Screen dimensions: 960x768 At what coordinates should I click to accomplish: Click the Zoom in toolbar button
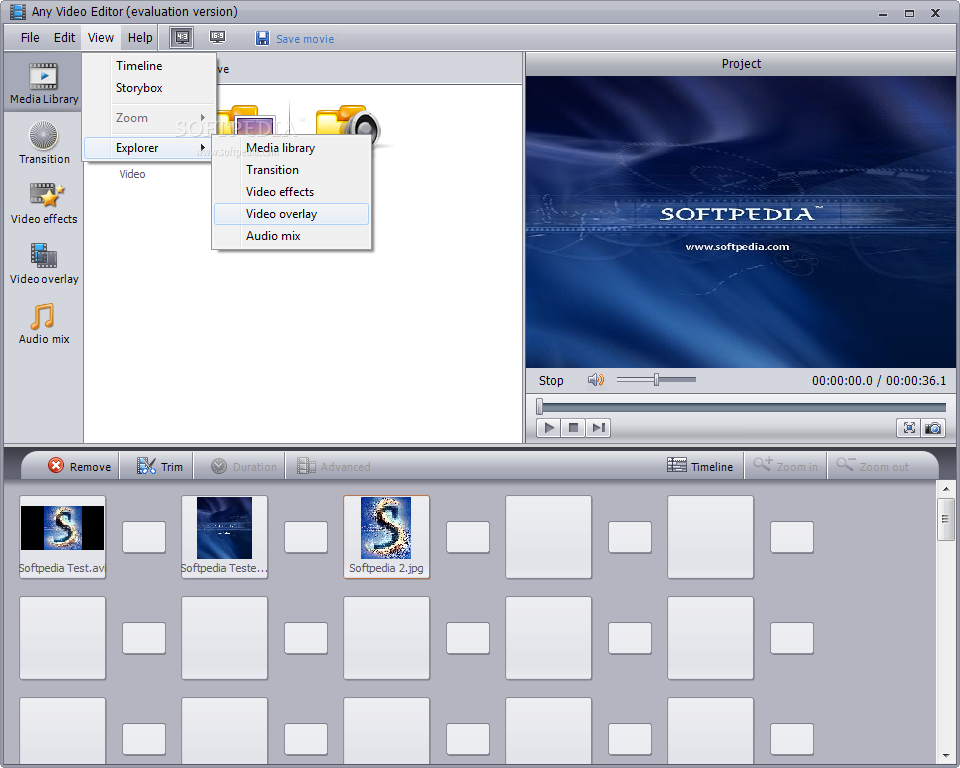786,467
